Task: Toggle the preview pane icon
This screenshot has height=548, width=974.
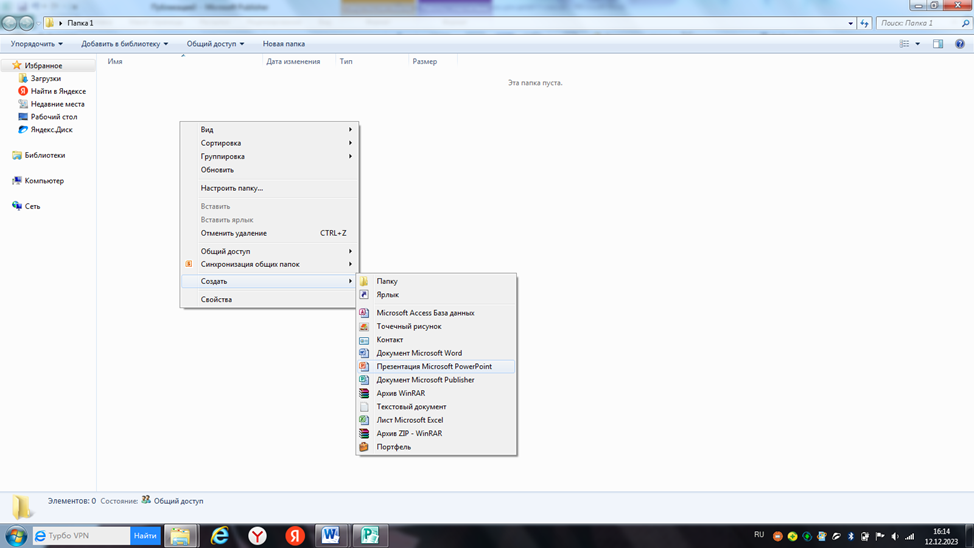Action: click(938, 44)
